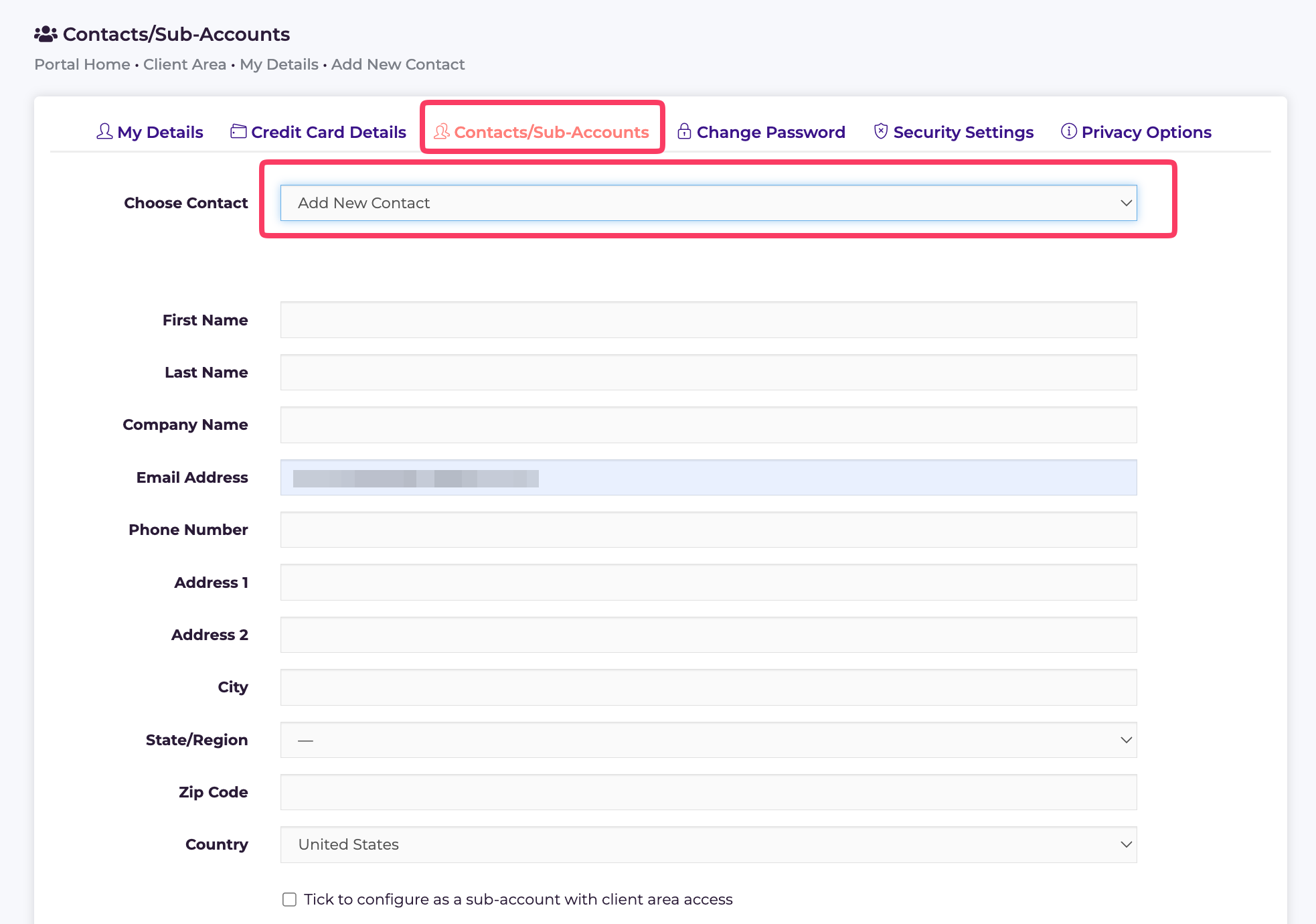Open the Credit Card Details tab
Image resolution: width=1316 pixels, height=924 pixels.
pyautogui.click(x=319, y=132)
